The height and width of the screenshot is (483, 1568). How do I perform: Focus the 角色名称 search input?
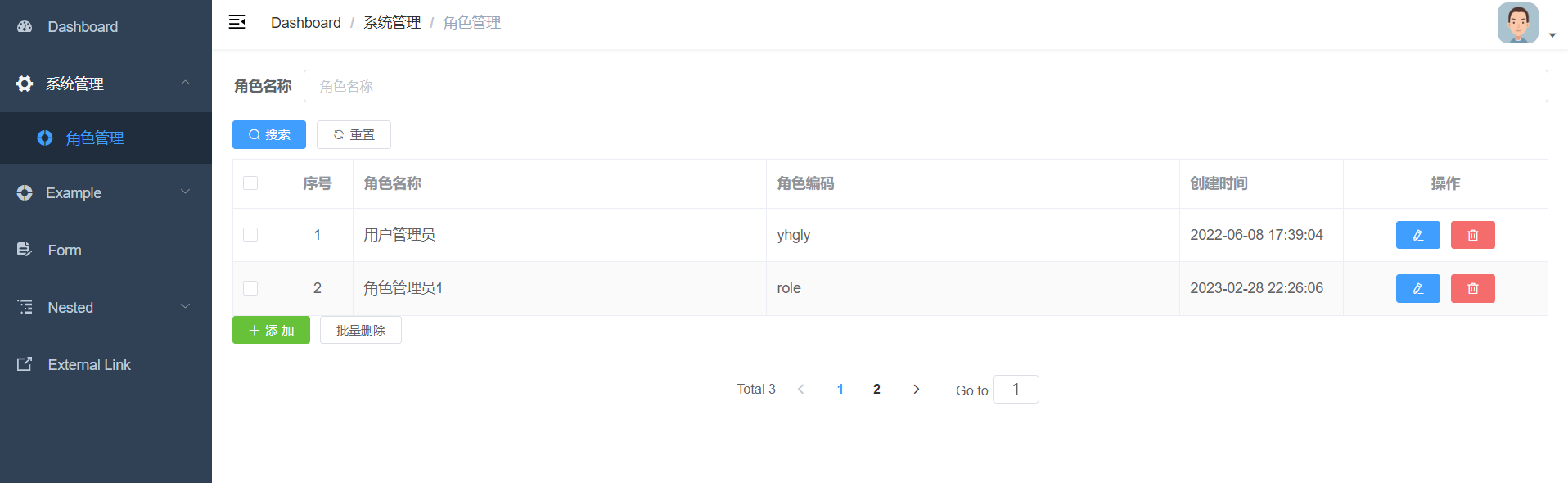926,86
